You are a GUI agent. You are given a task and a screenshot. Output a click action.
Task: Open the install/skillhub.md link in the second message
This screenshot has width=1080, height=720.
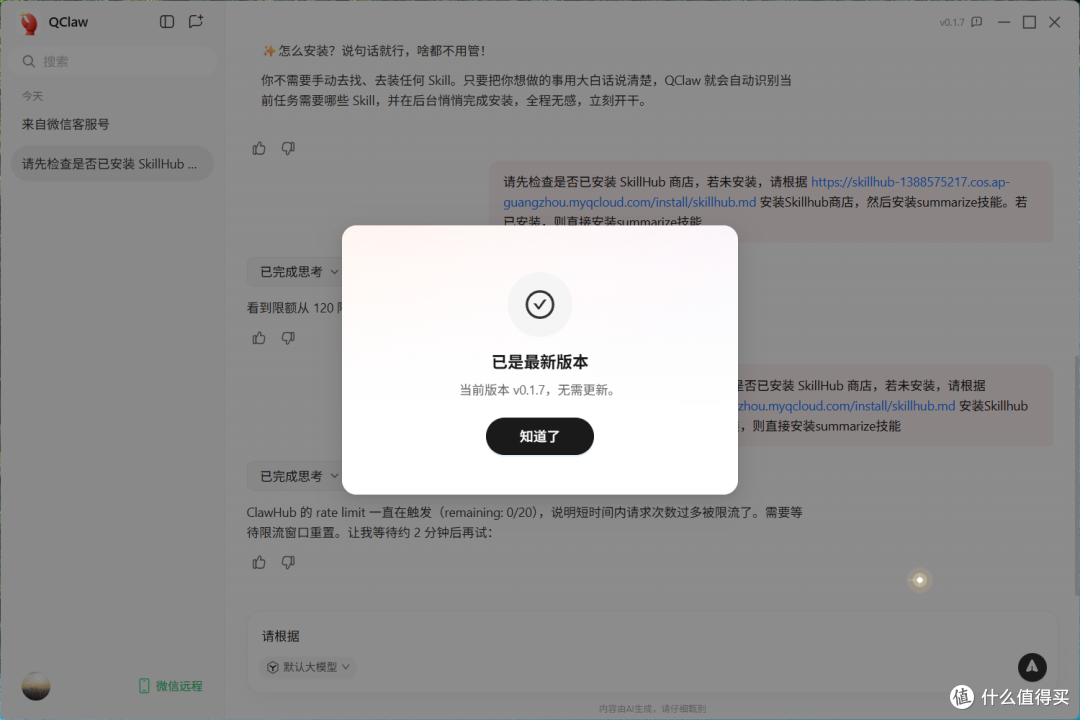[x=846, y=406]
